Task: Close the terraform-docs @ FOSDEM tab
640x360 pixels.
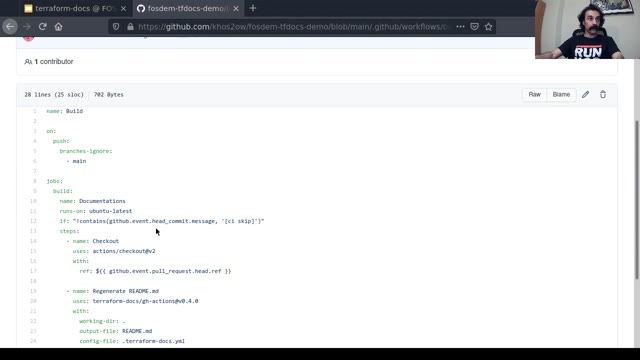Action: point(123,8)
